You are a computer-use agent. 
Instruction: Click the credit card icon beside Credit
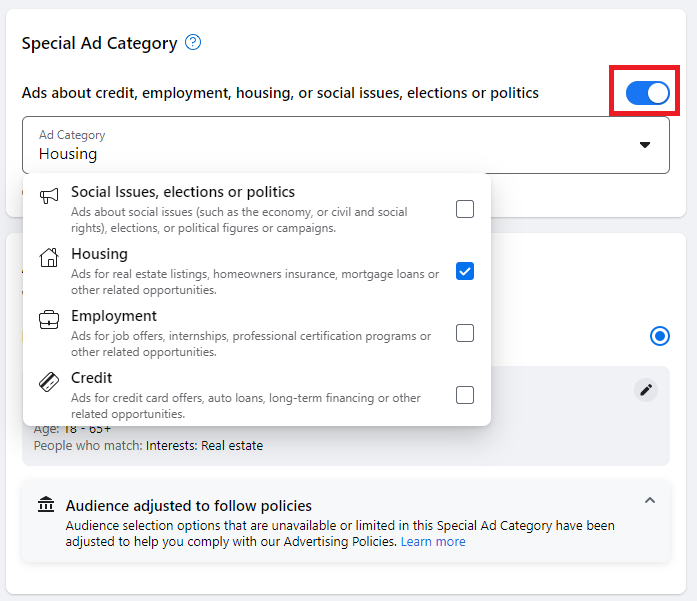pos(49,382)
